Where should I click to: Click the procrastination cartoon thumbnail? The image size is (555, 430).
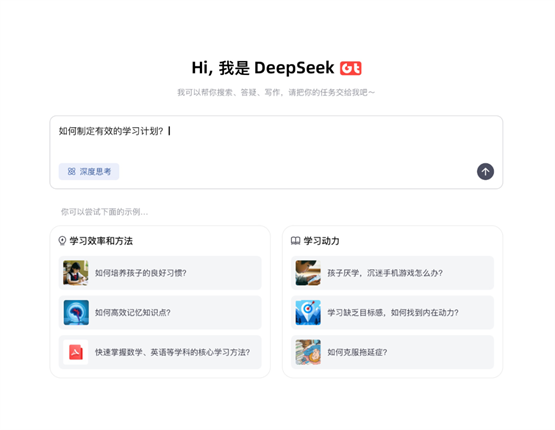308,352
